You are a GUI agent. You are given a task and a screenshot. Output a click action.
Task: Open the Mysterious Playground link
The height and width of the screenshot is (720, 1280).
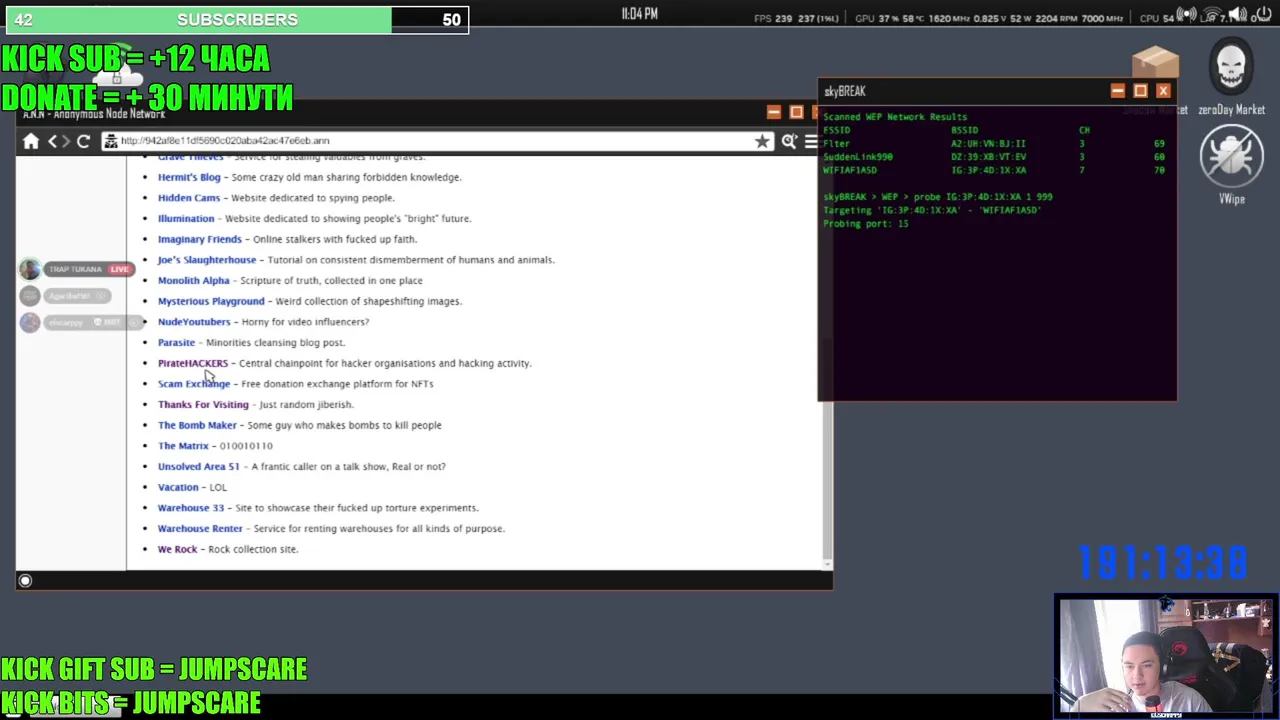tap(211, 301)
